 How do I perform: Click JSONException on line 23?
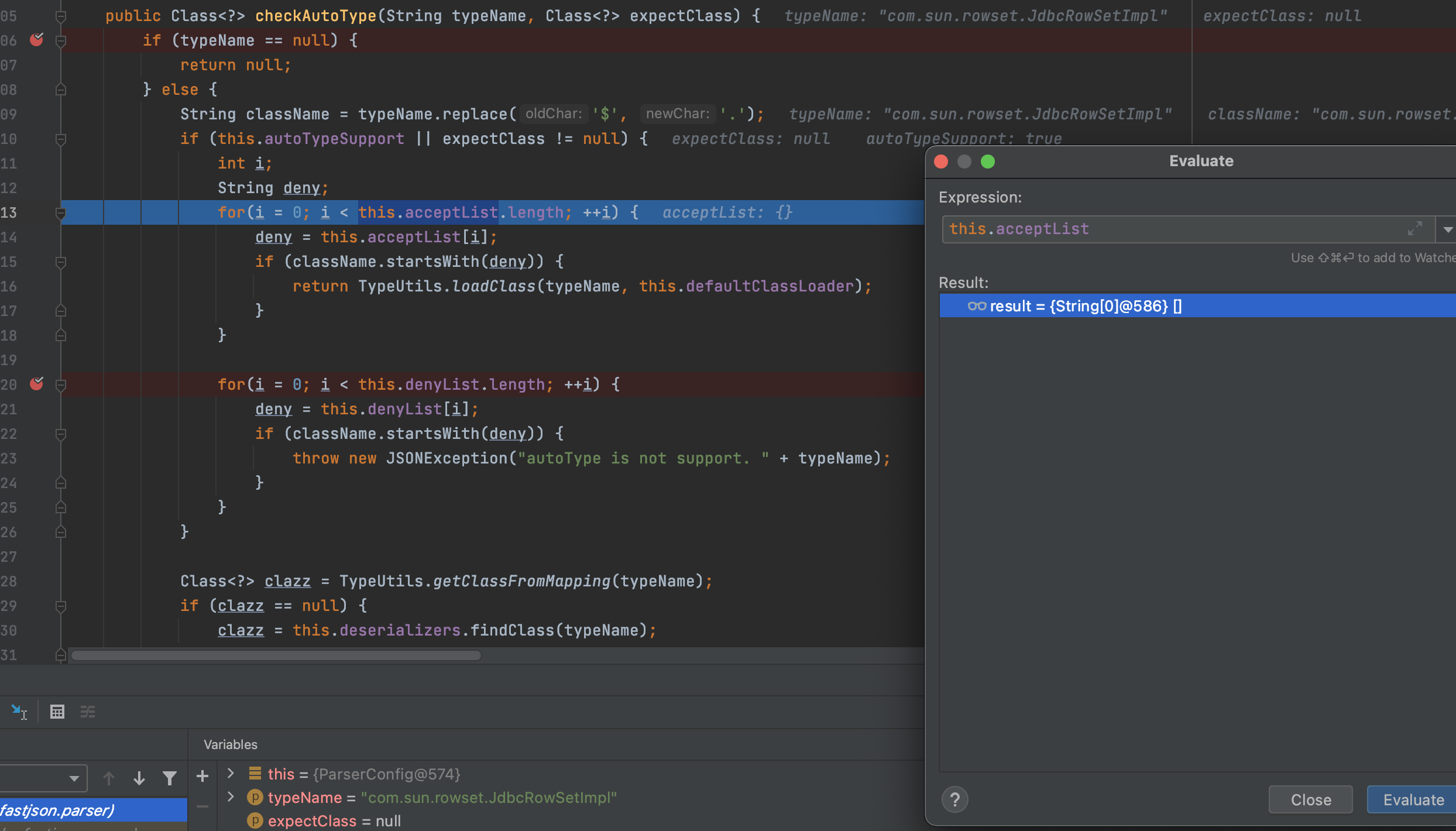pyautogui.click(x=447, y=458)
